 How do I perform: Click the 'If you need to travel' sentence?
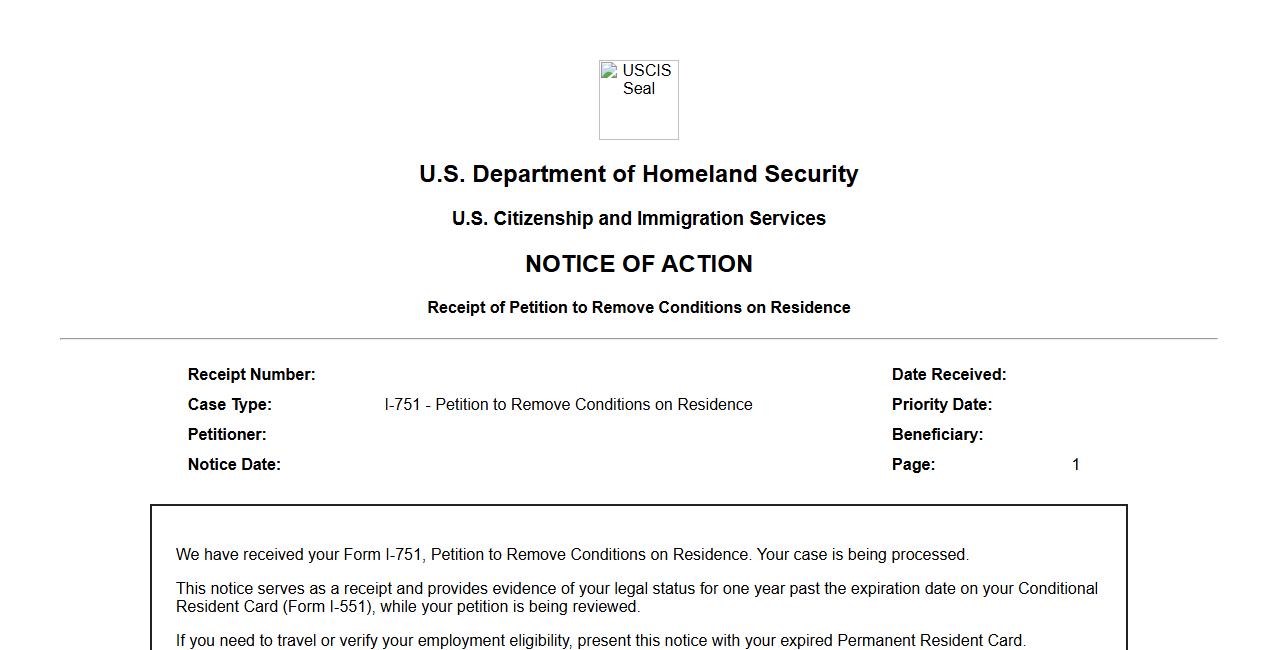click(x=600, y=640)
